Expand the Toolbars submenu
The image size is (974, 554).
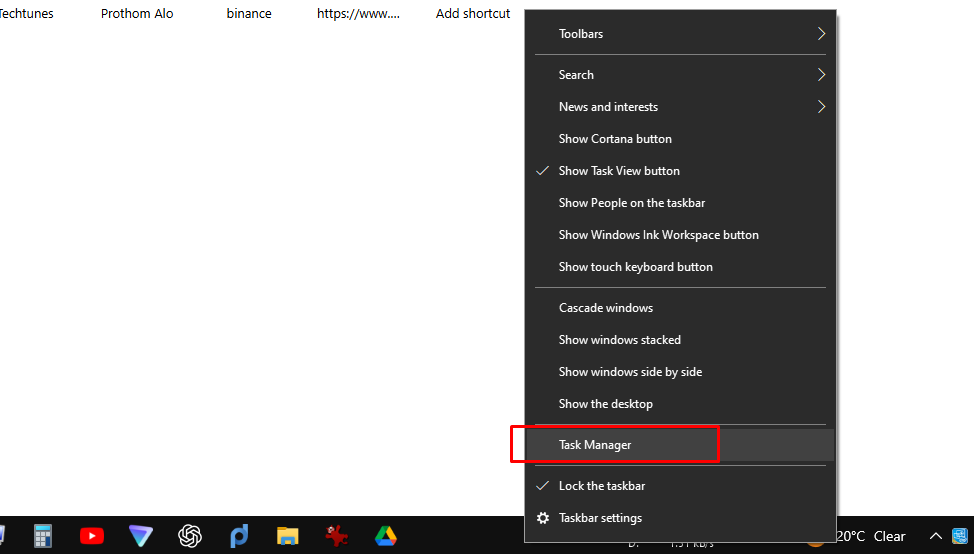tap(680, 34)
